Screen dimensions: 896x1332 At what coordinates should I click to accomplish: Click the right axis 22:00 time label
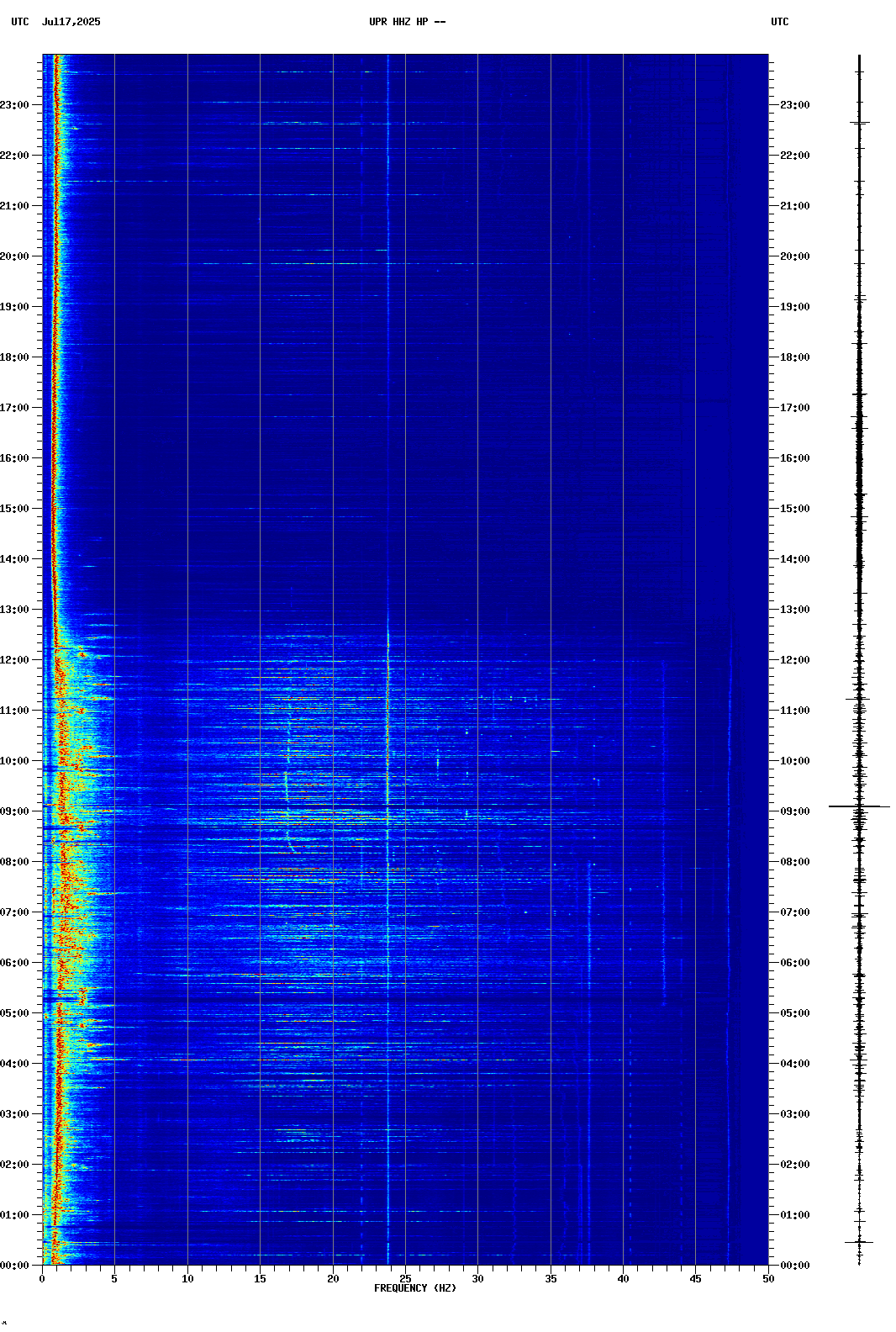pos(795,156)
